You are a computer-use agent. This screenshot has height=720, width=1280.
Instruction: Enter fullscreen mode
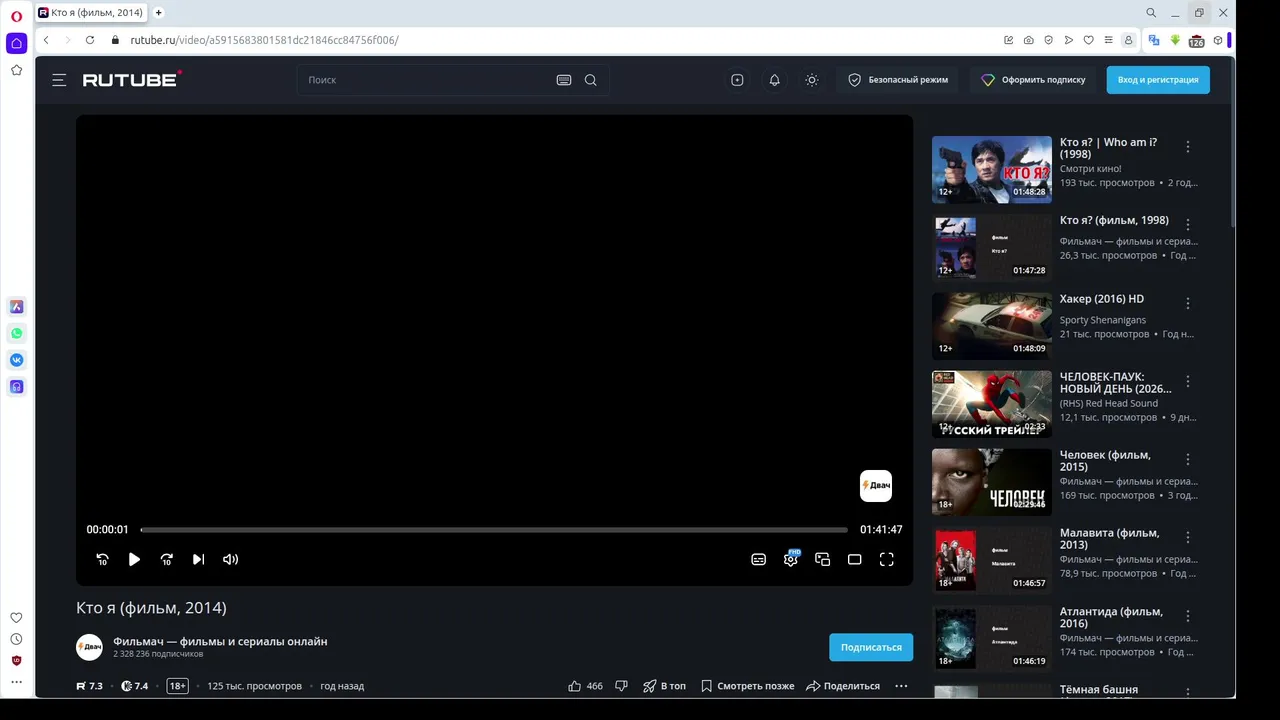coord(886,559)
